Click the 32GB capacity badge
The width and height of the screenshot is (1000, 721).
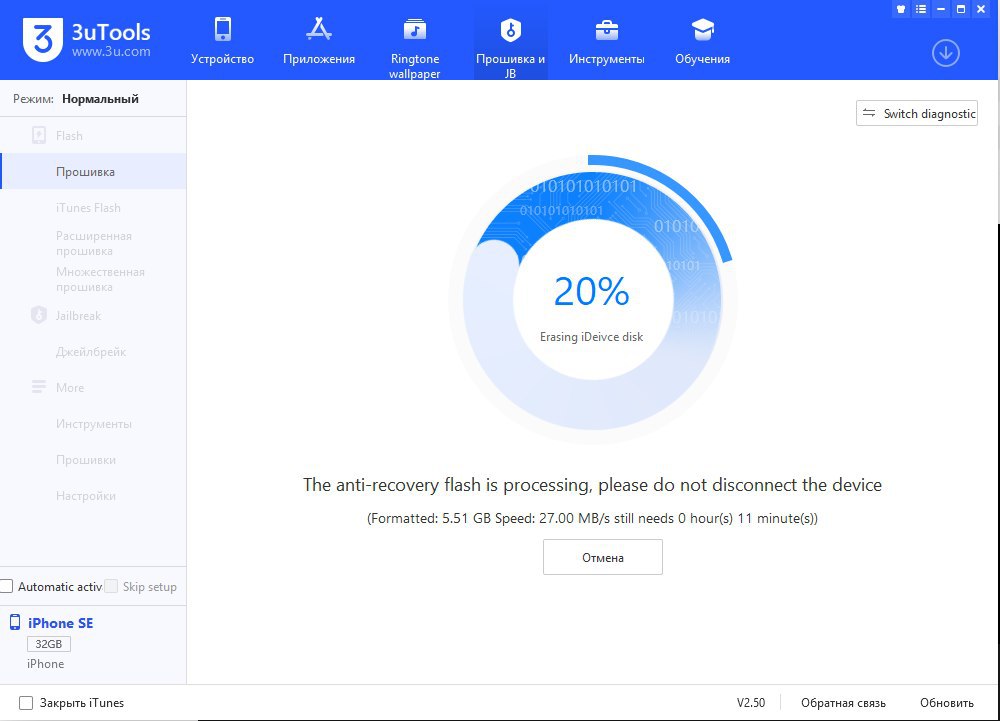(48, 644)
